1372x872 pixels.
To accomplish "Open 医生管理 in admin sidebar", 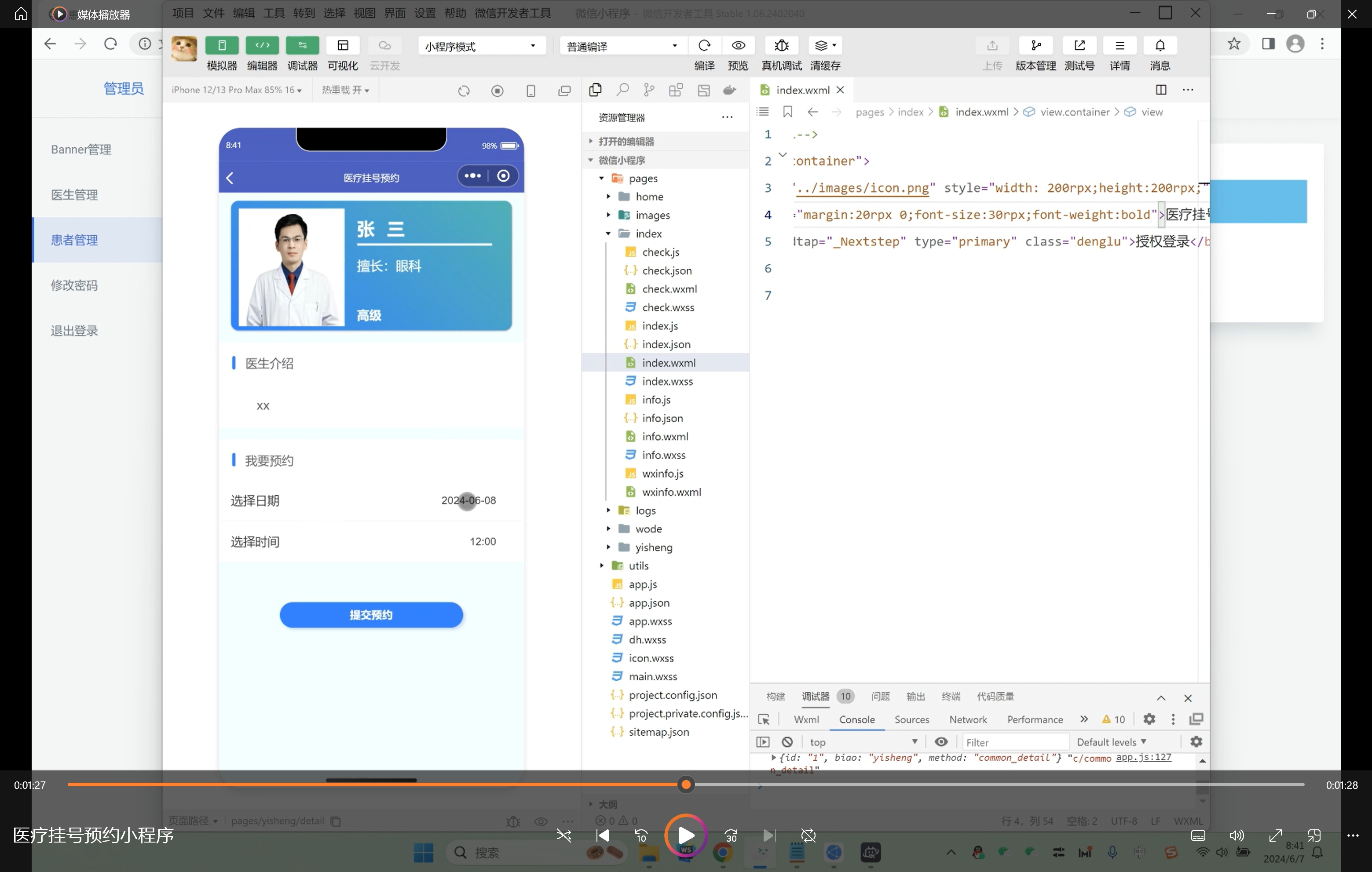I will point(74,195).
